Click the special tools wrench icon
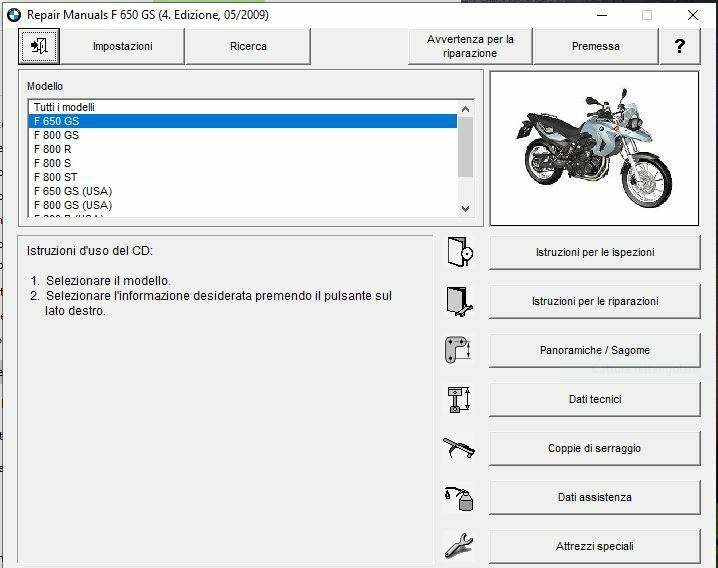The height and width of the screenshot is (568, 718). point(458,546)
